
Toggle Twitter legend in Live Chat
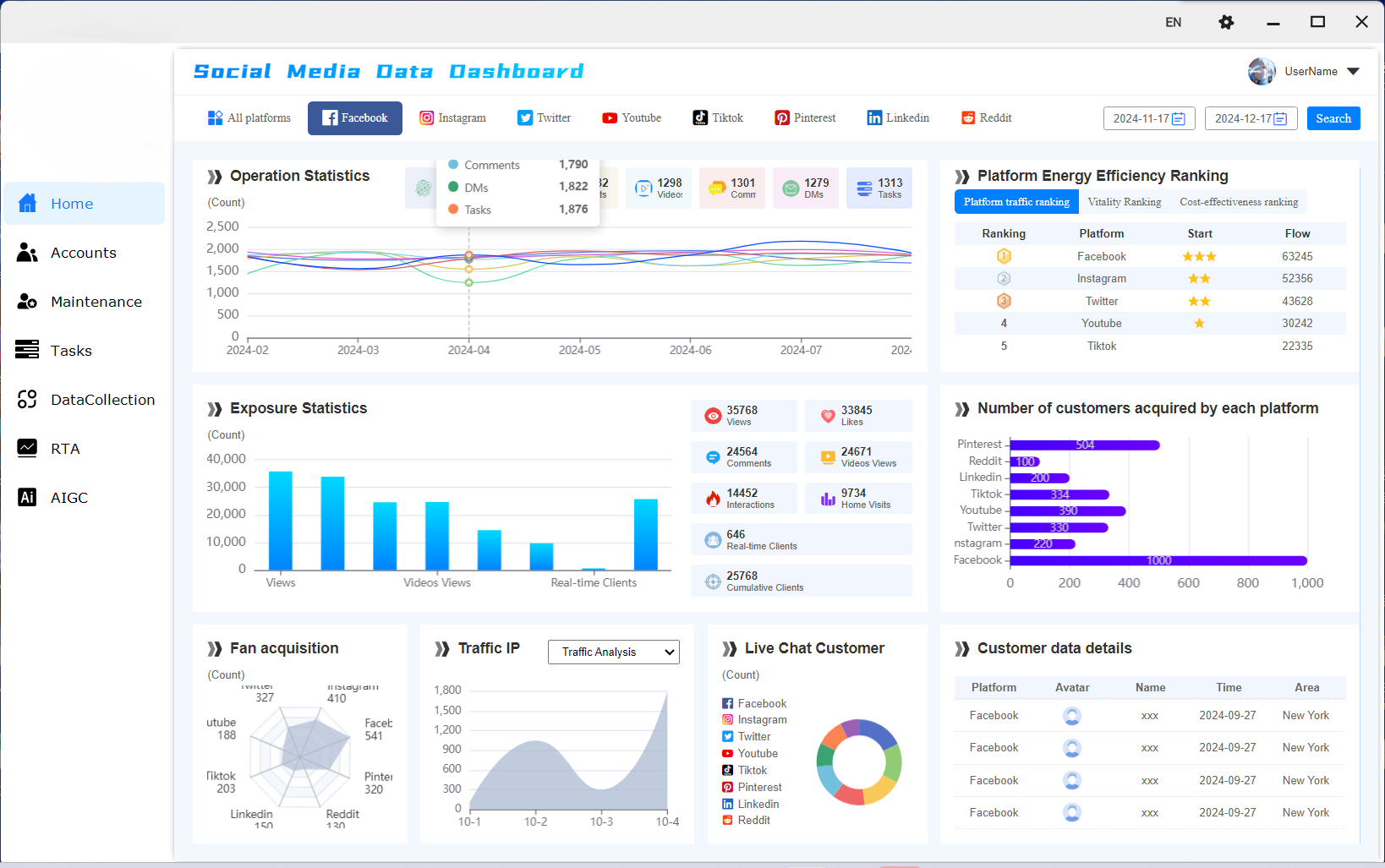coord(747,737)
